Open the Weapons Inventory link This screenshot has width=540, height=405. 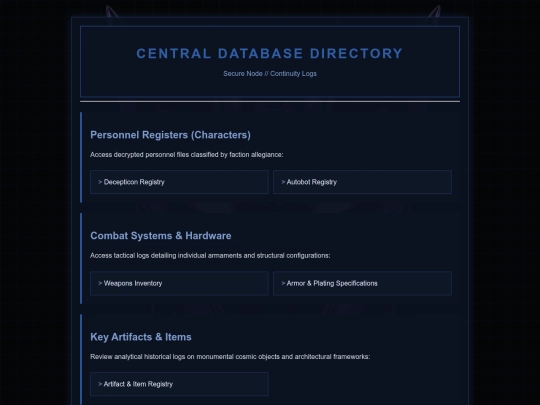pos(179,283)
